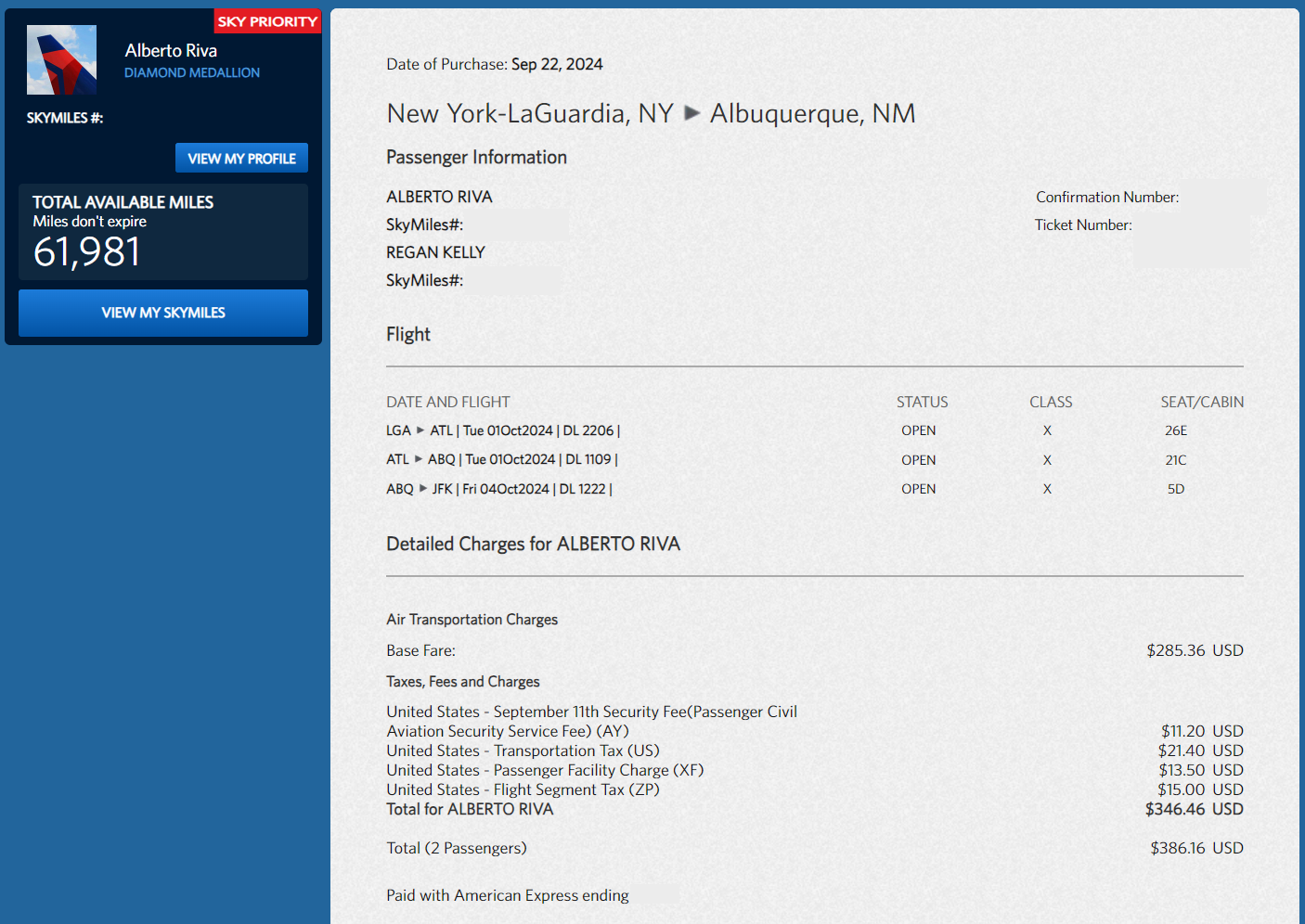This screenshot has width=1305, height=924.
Task: Open the View My SkyMiles button
Action: click(x=163, y=313)
